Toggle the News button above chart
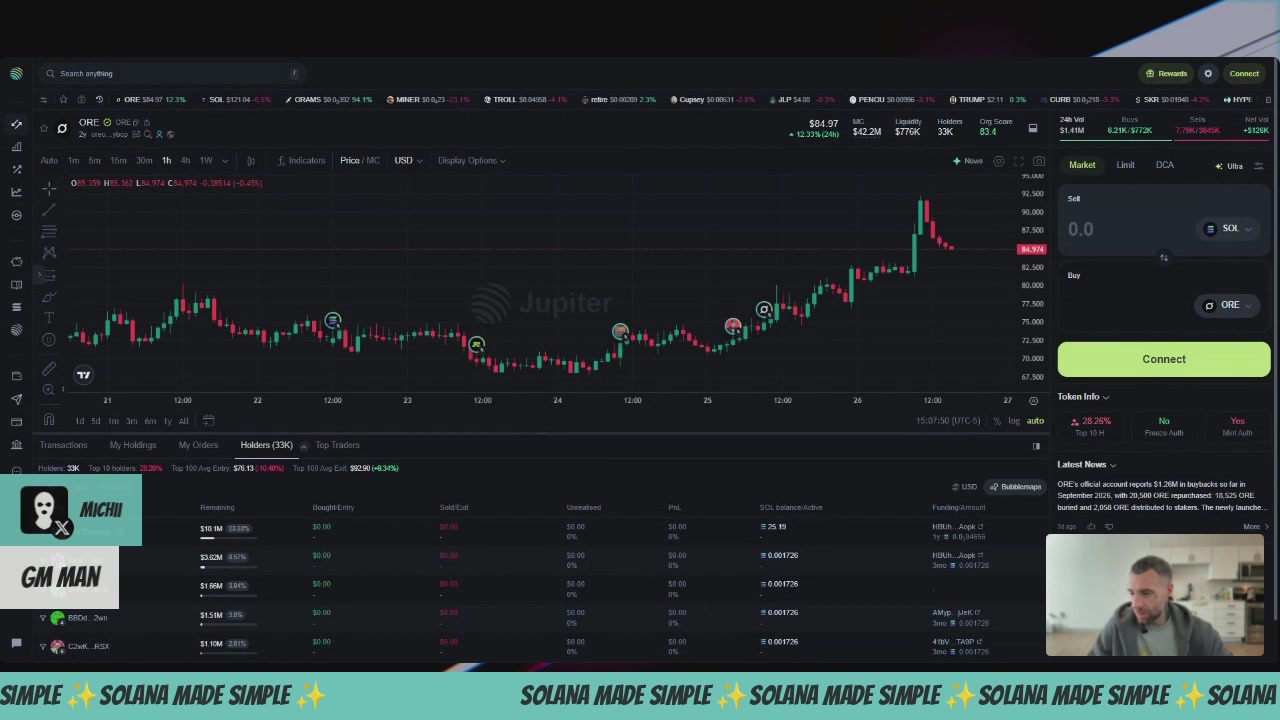 pos(968,160)
